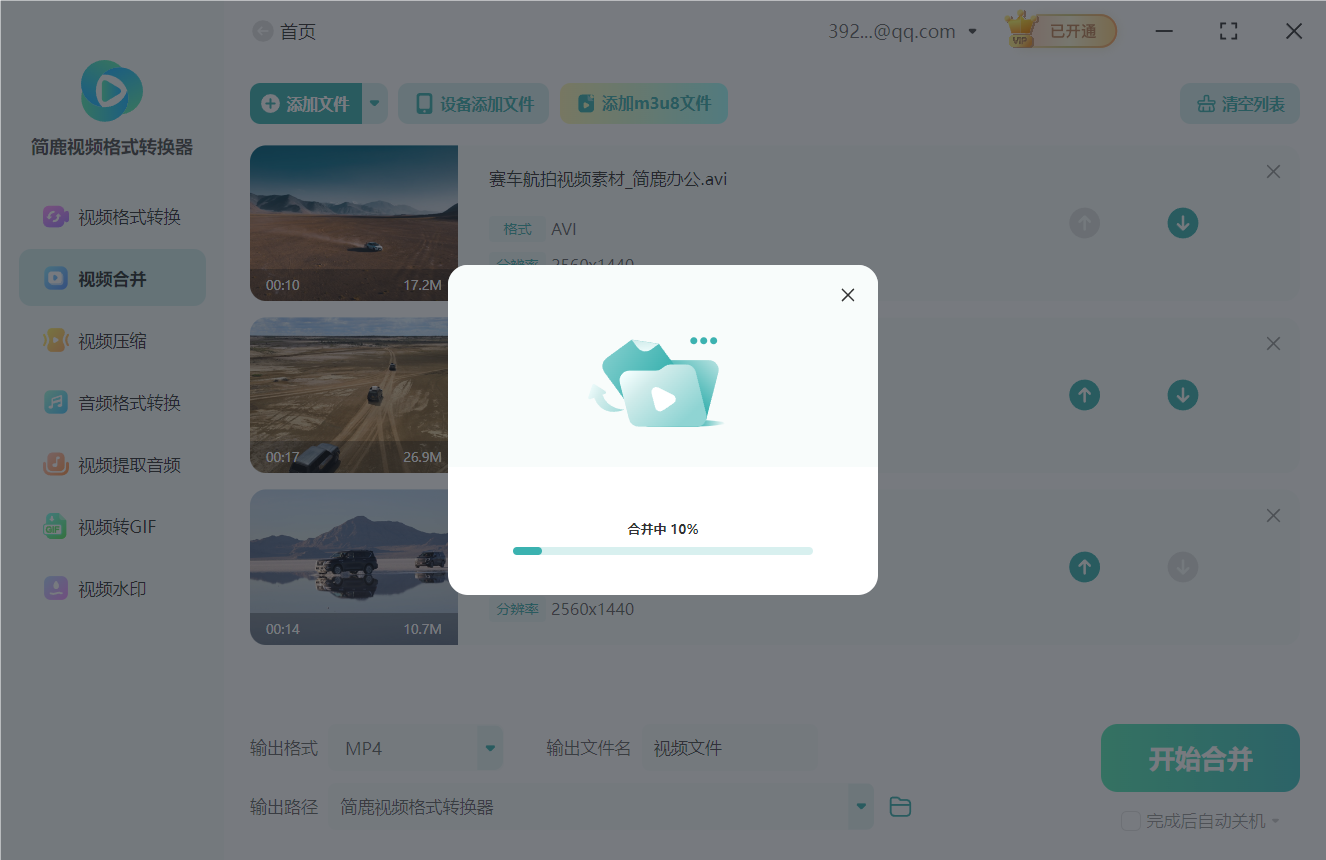Select 视频合并 in the left menu
This screenshot has height=860, width=1326.
pos(110,277)
